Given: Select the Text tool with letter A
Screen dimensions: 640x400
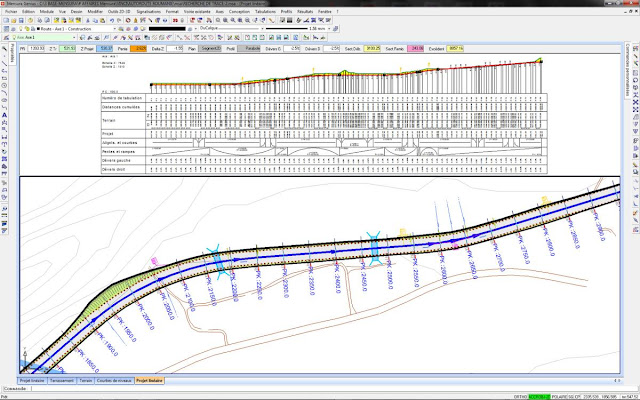Looking at the screenshot, I should pos(5,115).
